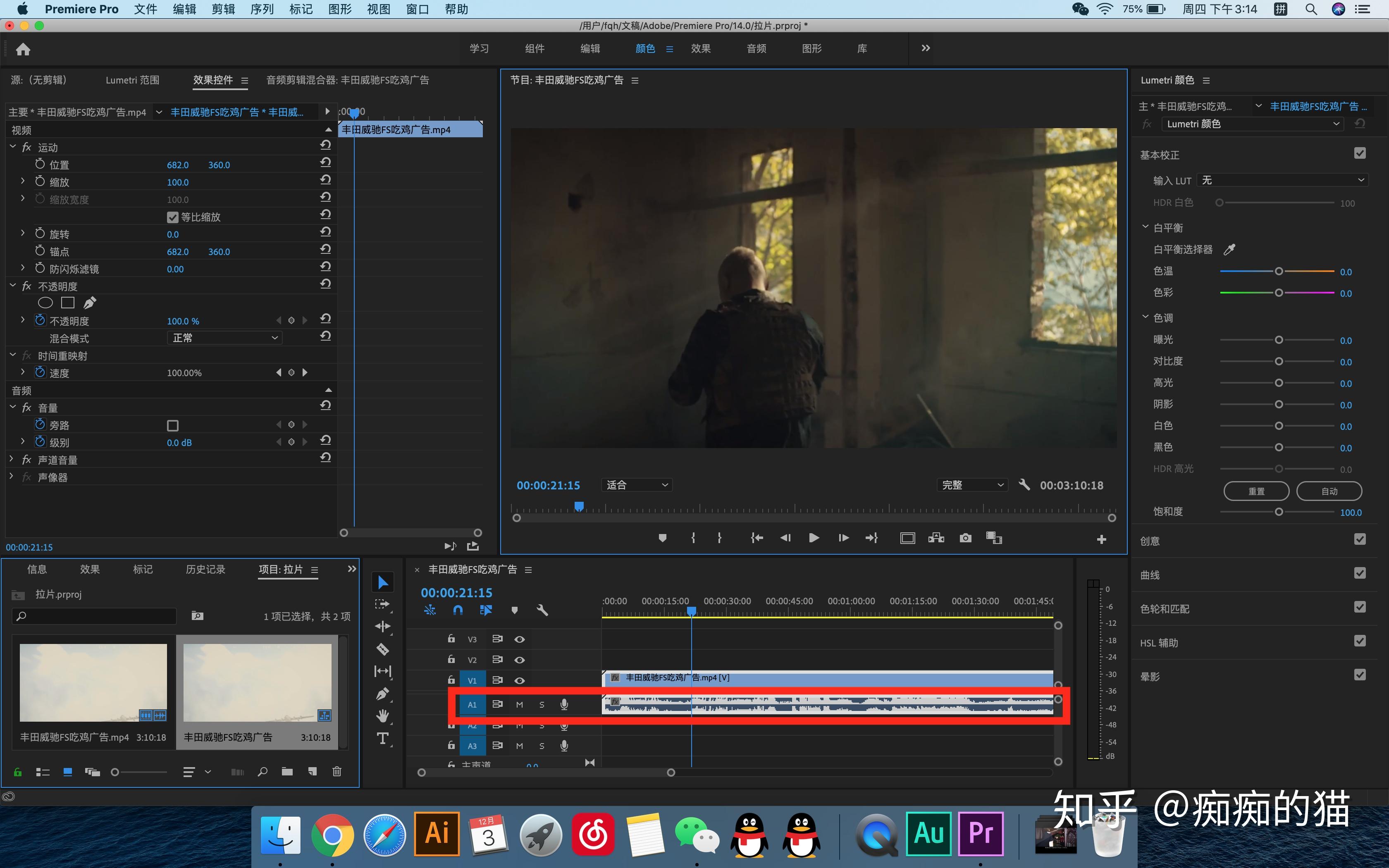The image size is (1389, 868).
Task: Open Spotlight search in menu bar
Action: 1310,9
